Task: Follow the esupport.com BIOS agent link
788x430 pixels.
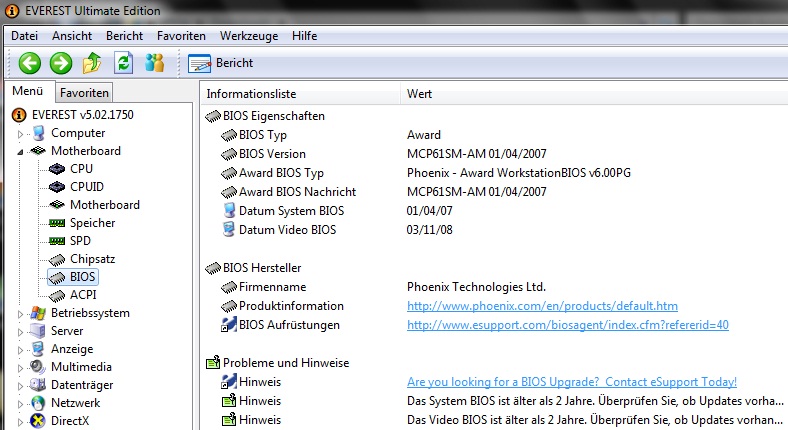Action: tap(568, 325)
